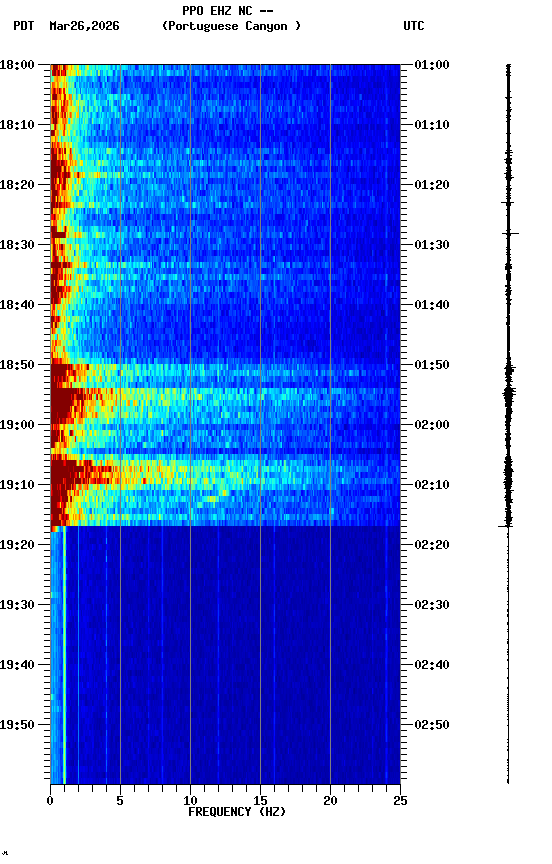Image resolution: width=552 pixels, height=864 pixels.
Task: Click the 'PDT' timezone label
Action: (x=24, y=26)
